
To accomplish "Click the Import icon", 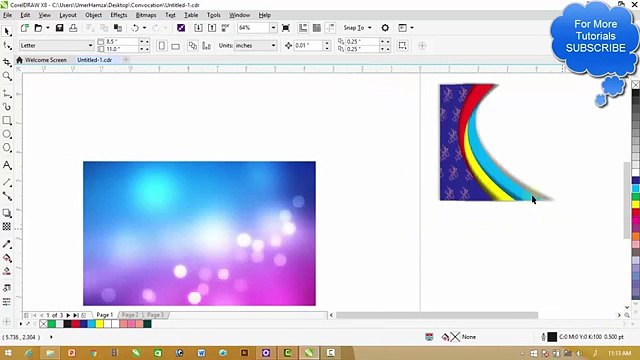I will (198, 28).
